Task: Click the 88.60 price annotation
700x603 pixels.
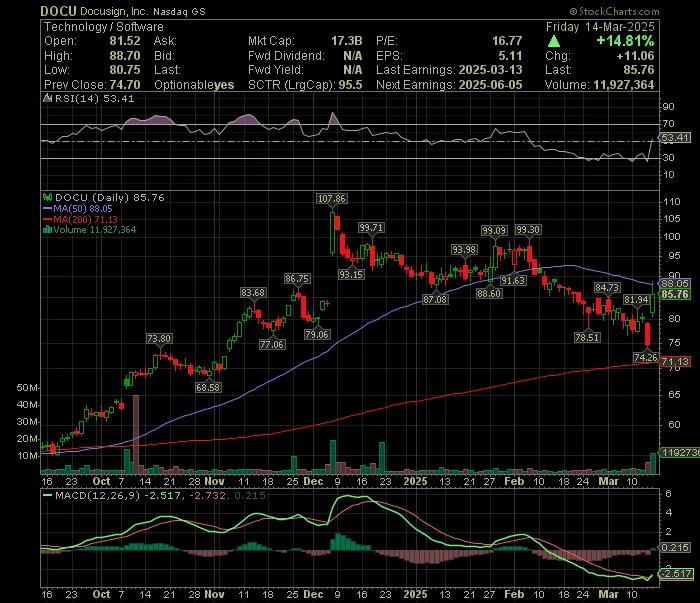Action: [489, 294]
